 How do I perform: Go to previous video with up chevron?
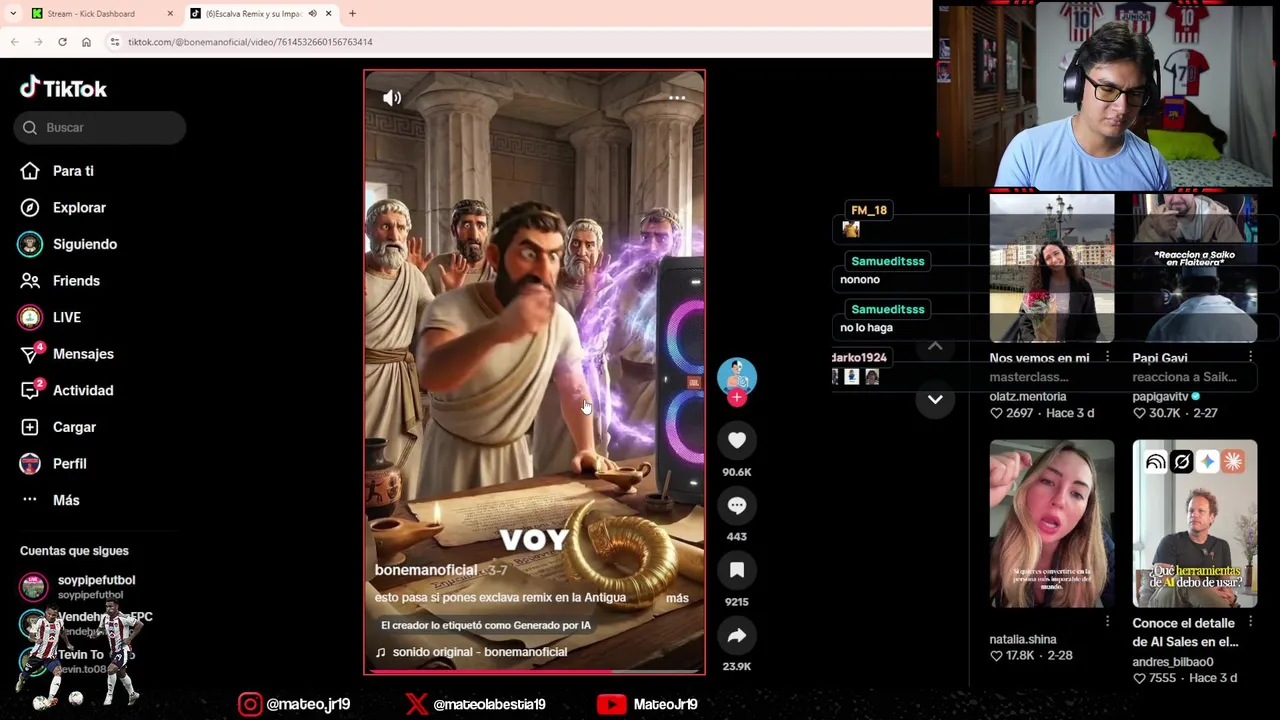click(x=935, y=346)
